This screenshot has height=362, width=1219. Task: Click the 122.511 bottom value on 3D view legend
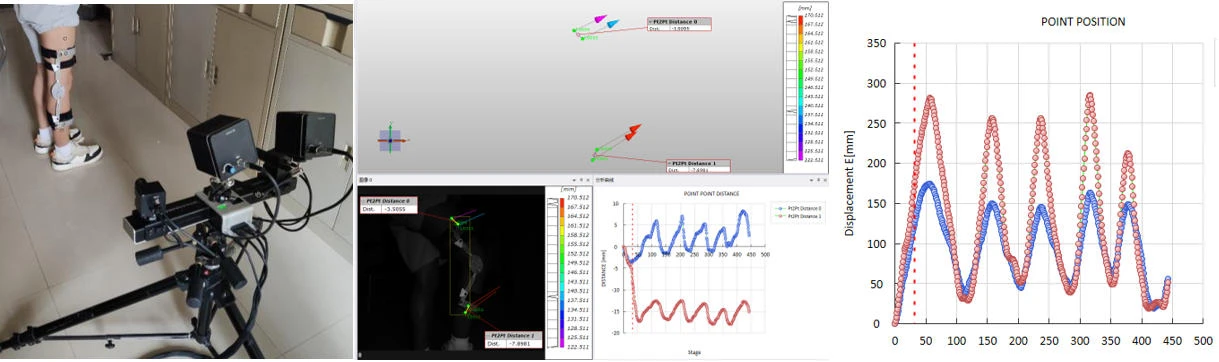(x=813, y=159)
